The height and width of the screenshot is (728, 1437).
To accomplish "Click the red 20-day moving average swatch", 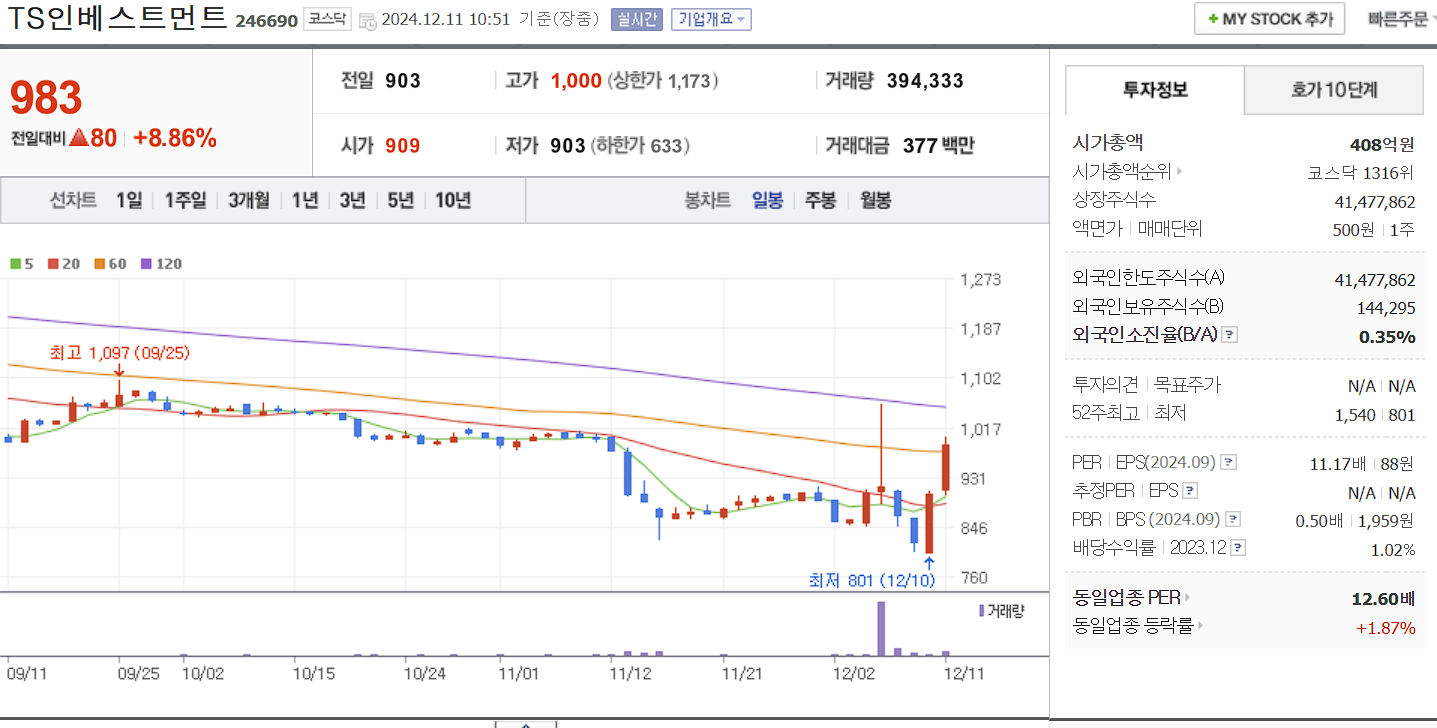I will click(x=51, y=263).
